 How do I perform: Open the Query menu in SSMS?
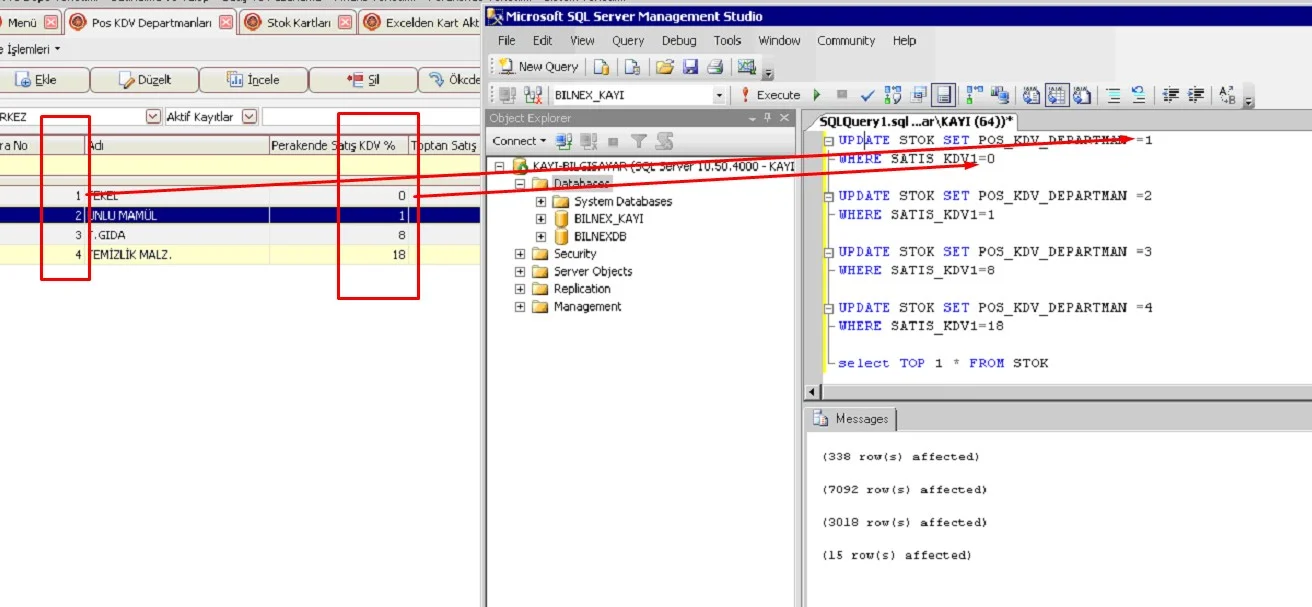[628, 41]
